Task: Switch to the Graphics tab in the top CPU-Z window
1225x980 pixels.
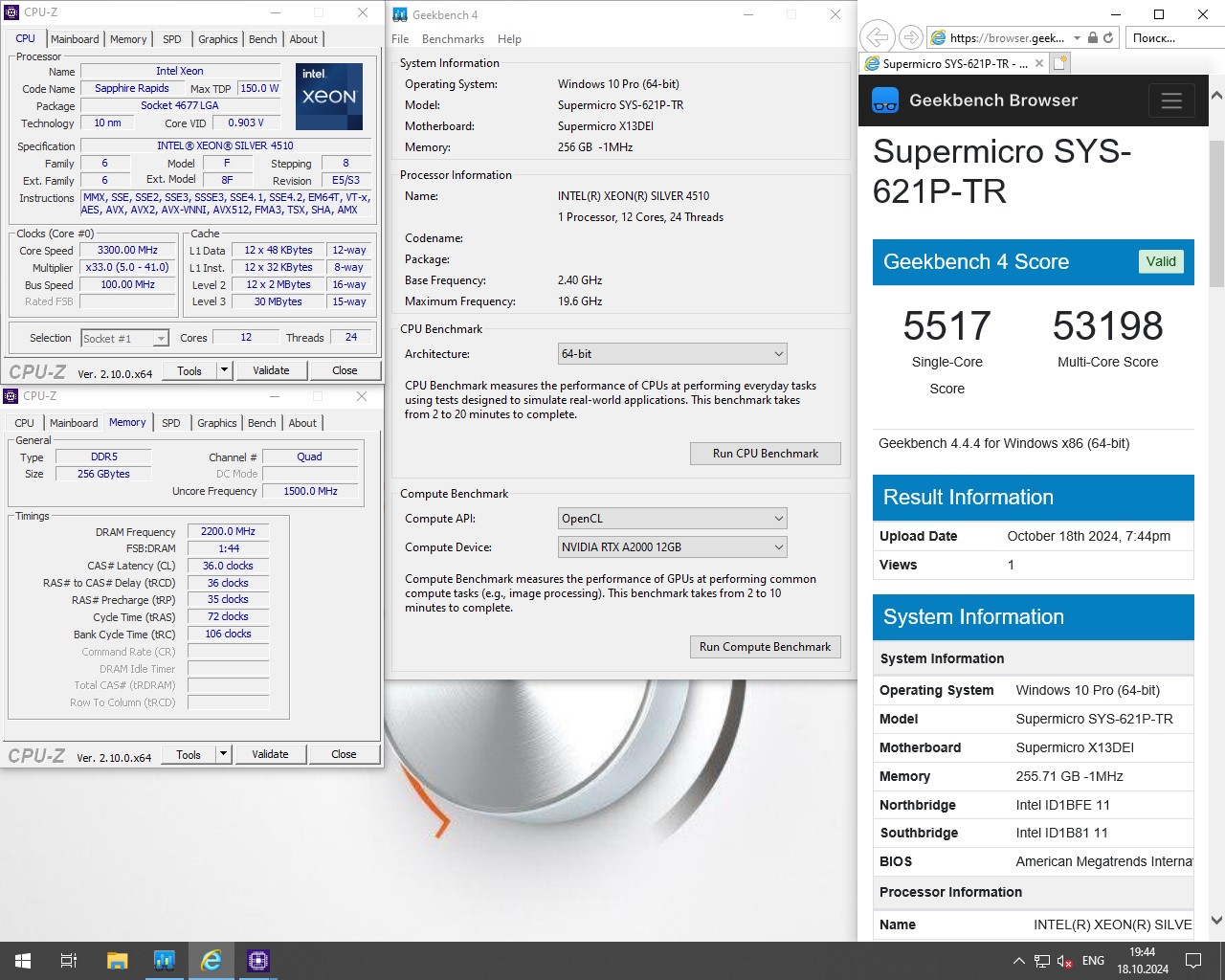Action: (218, 39)
